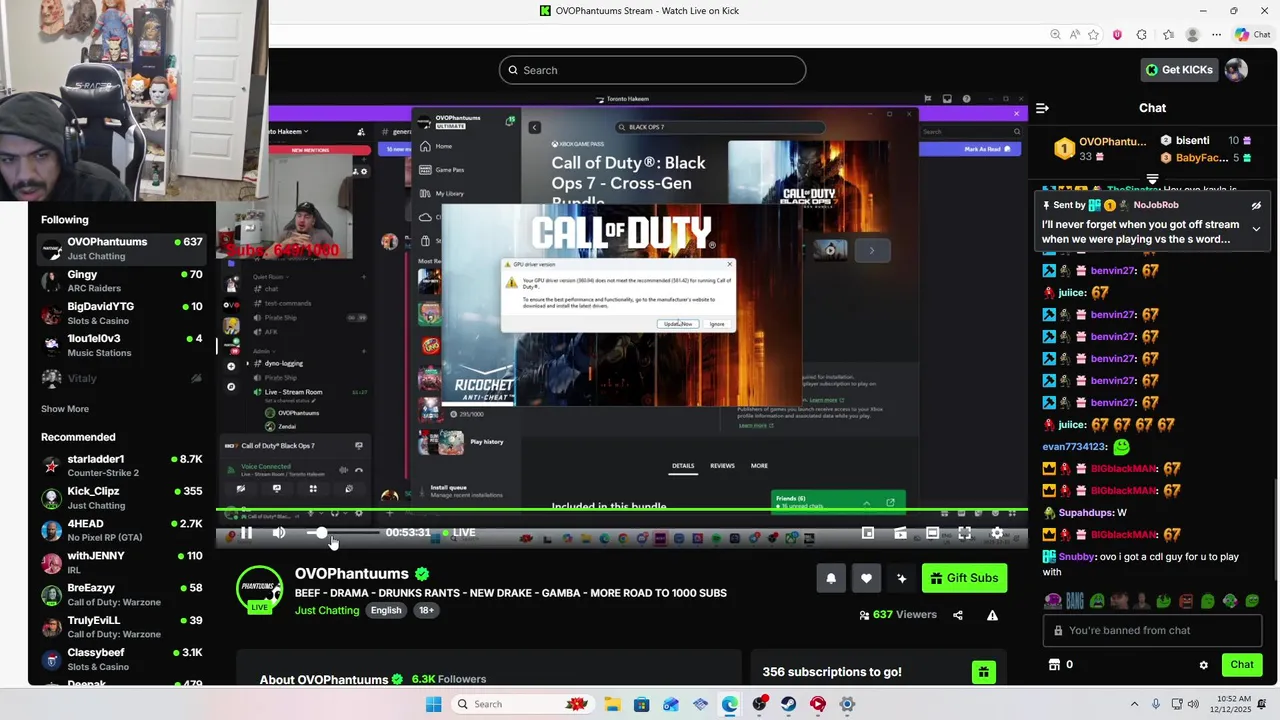Toggle theater mode in player
Screen dimensions: 1280x720
pyautogui.click(x=932, y=533)
